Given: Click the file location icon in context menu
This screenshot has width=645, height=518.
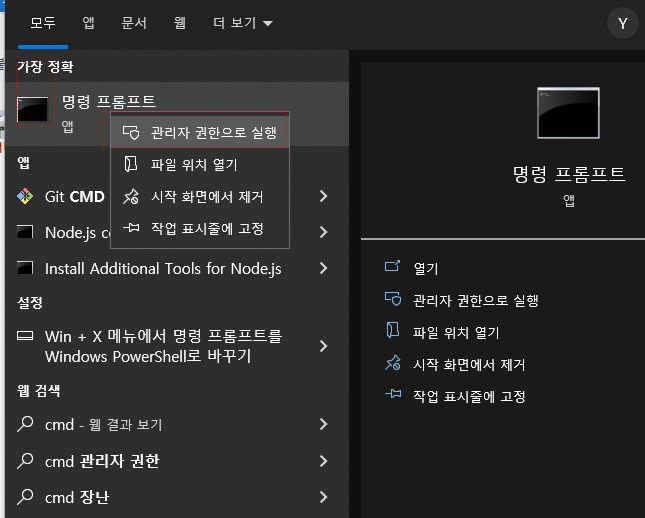Looking at the screenshot, I should 131,164.
